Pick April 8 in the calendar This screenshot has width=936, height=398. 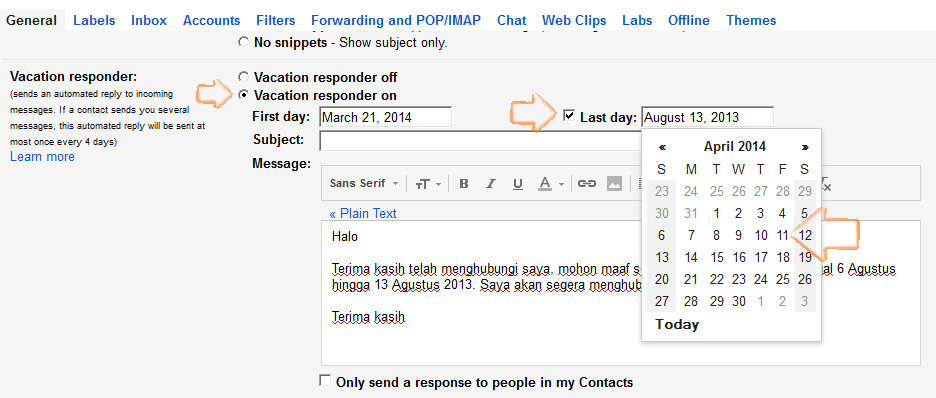pyautogui.click(x=716, y=236)
